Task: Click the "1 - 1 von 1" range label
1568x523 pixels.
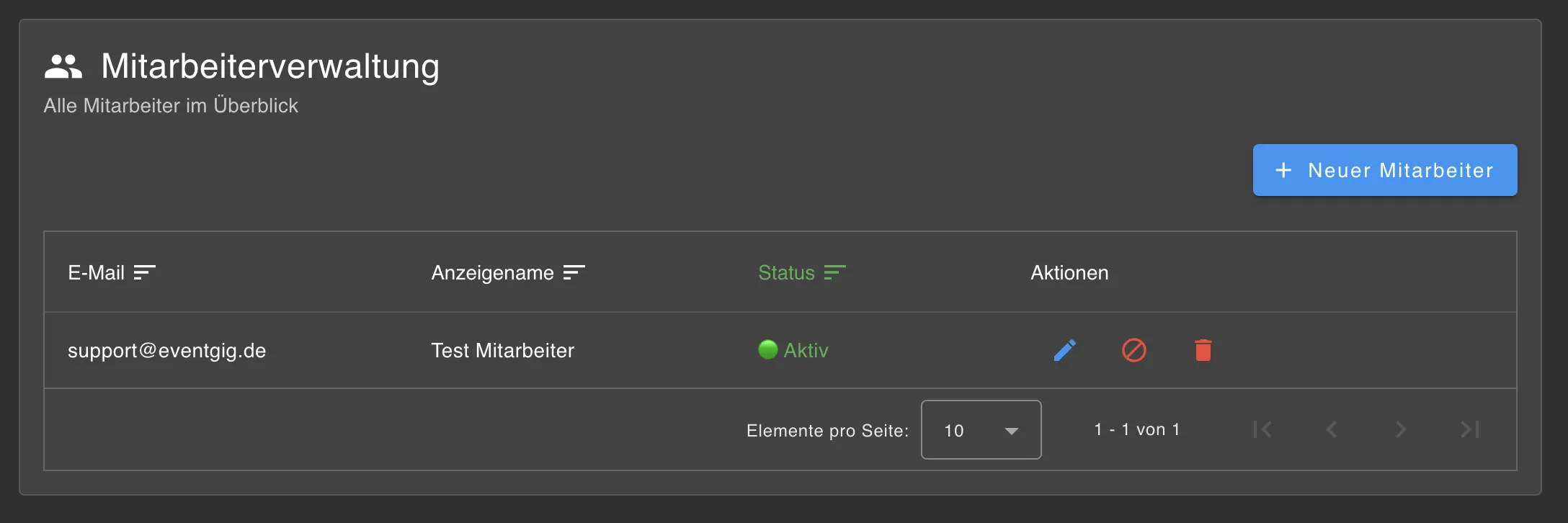Action: [1137, 429]
